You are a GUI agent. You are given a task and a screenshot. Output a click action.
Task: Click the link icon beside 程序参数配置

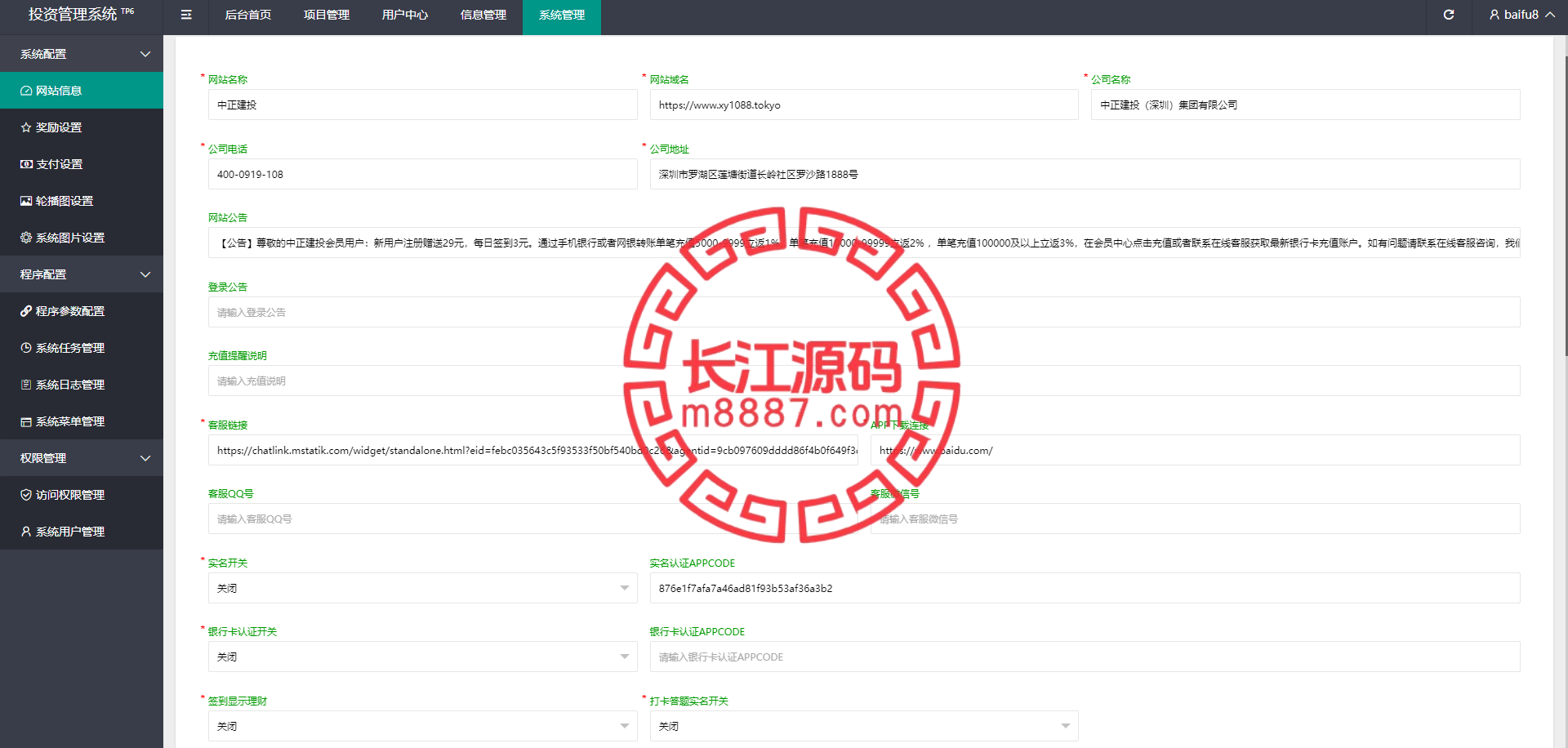point(26,311)
